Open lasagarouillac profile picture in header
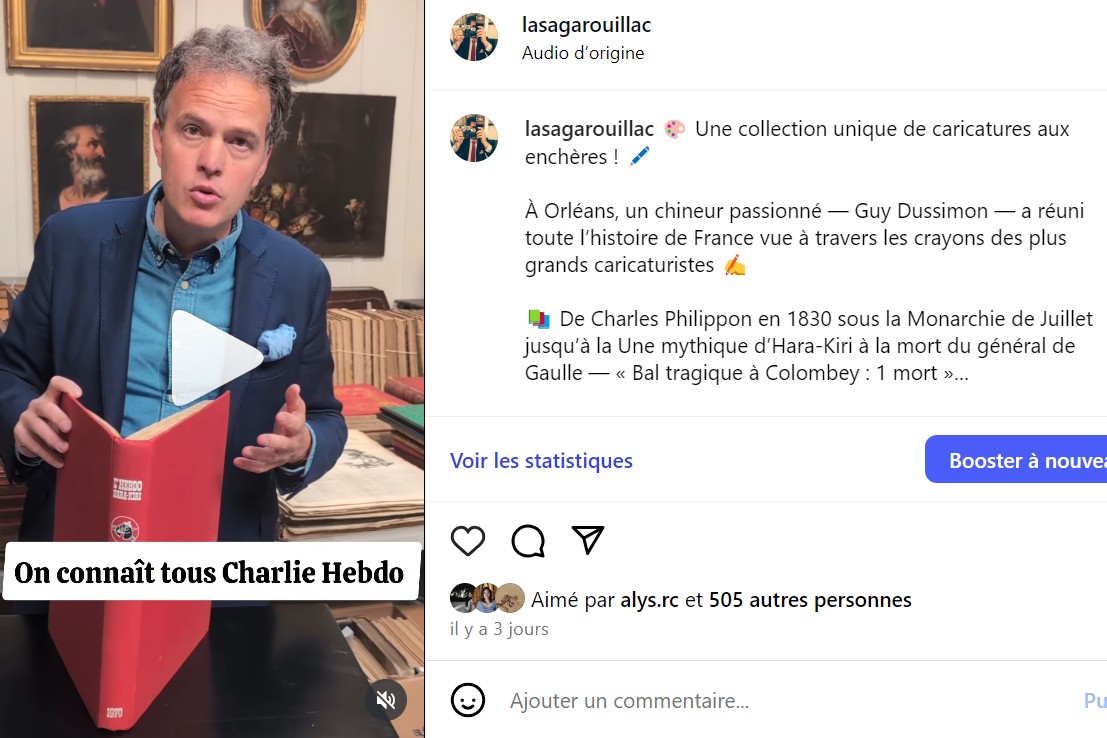The height and width of the screenshot is (738, 1107). (474, 37)
